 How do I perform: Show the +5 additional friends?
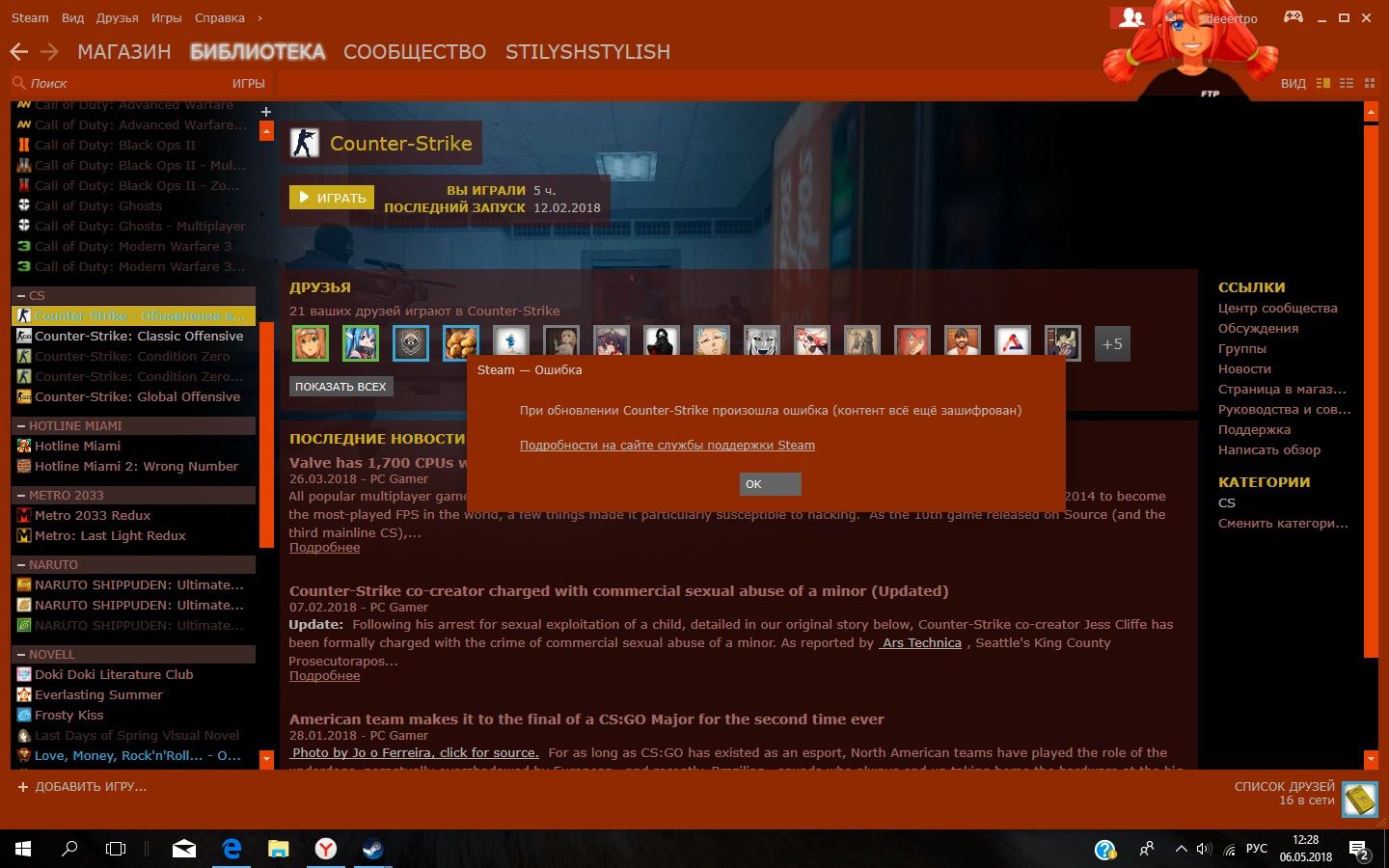[1112, 344]
